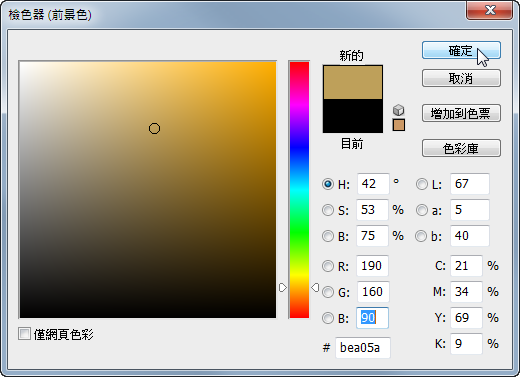This screenshot has width=520, height=377.
Task: Click the 目前 label below the swatch
Action: [x=352, y=144]
